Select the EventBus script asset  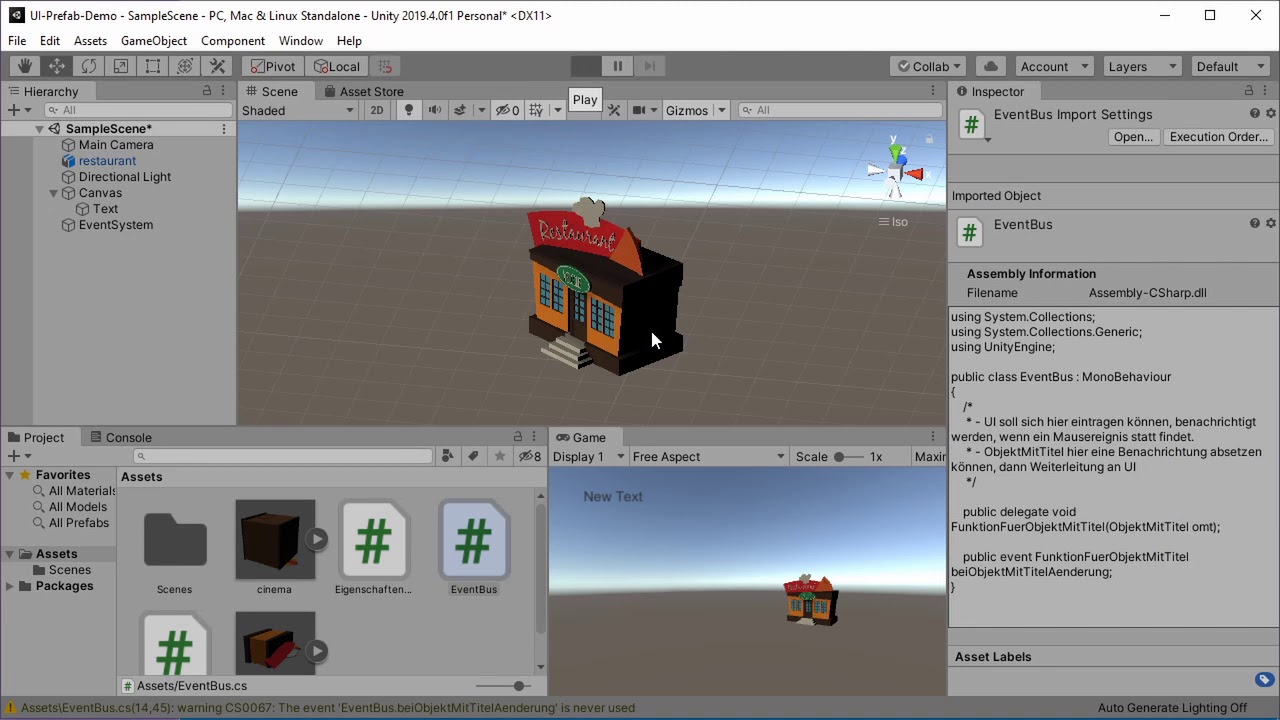474,548
